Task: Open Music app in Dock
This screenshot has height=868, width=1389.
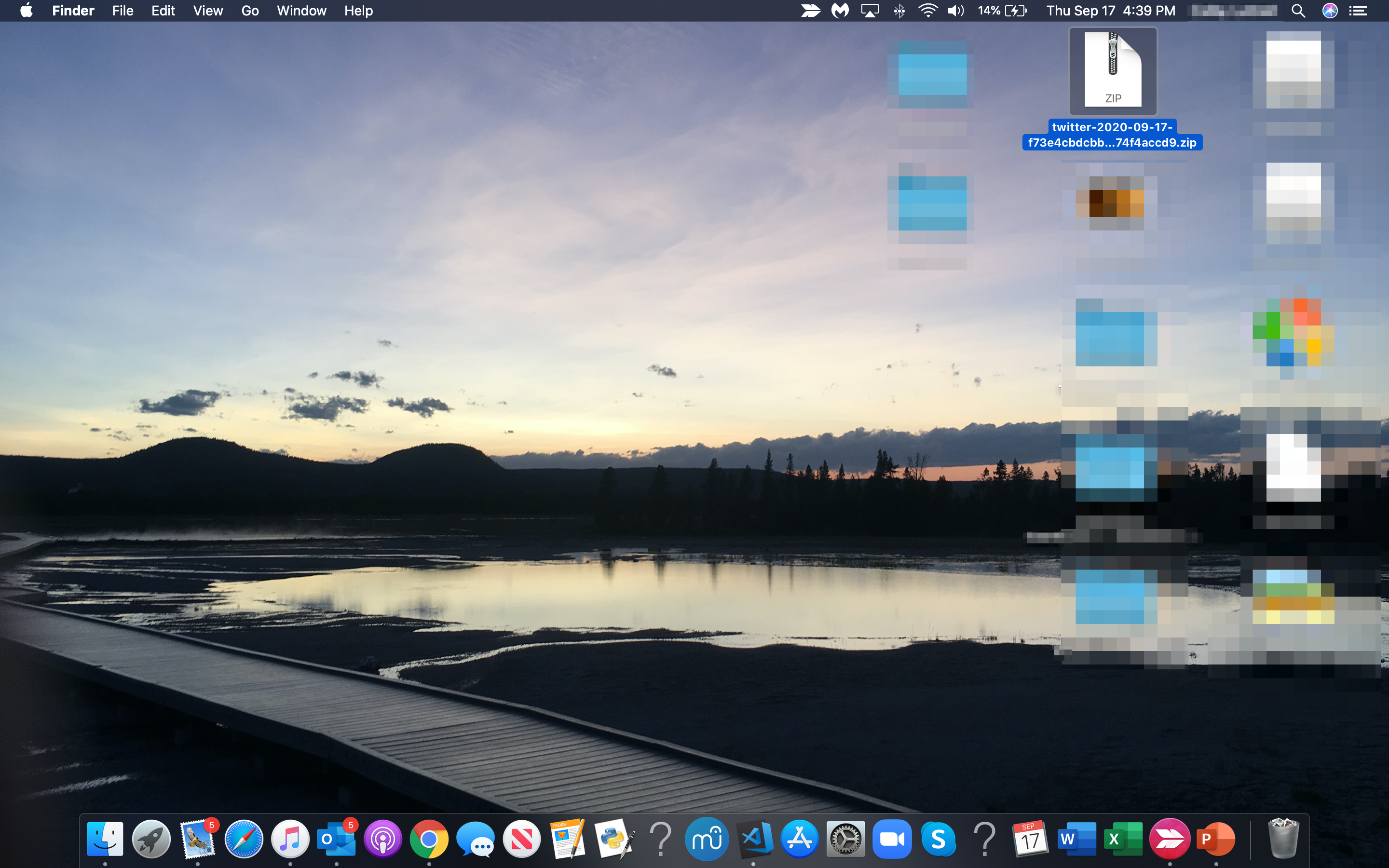Action: click(x=290, y=839)
